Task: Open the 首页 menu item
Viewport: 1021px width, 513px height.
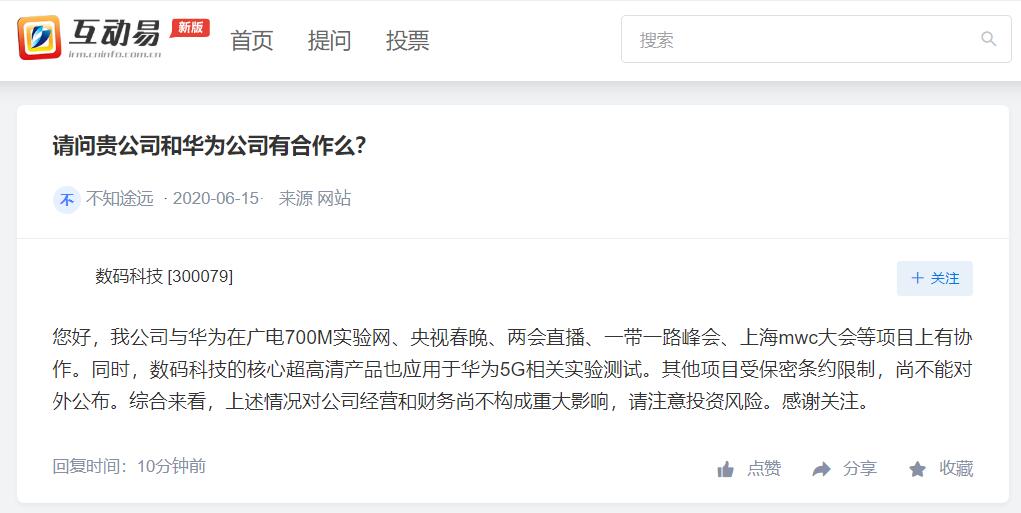Action: [x=251, y=40]
